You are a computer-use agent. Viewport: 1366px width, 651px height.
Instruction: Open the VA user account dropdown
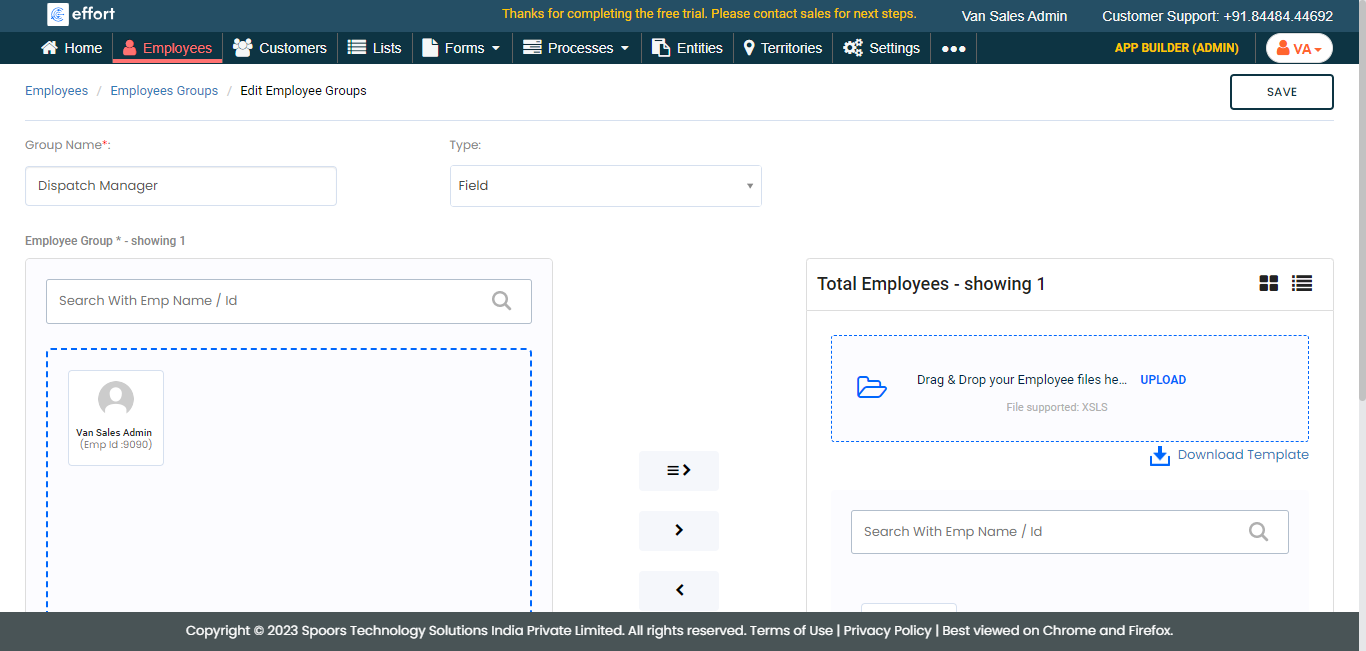pos(1298,48)
